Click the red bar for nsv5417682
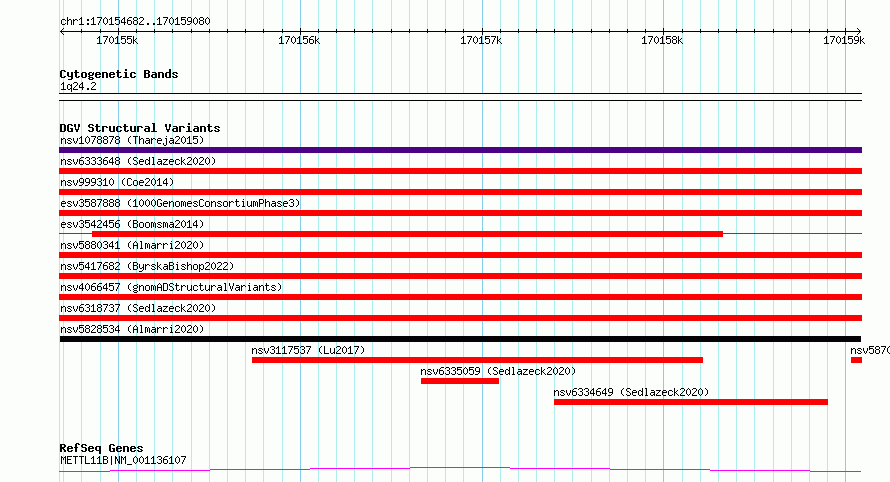 [x=460, y=276]
